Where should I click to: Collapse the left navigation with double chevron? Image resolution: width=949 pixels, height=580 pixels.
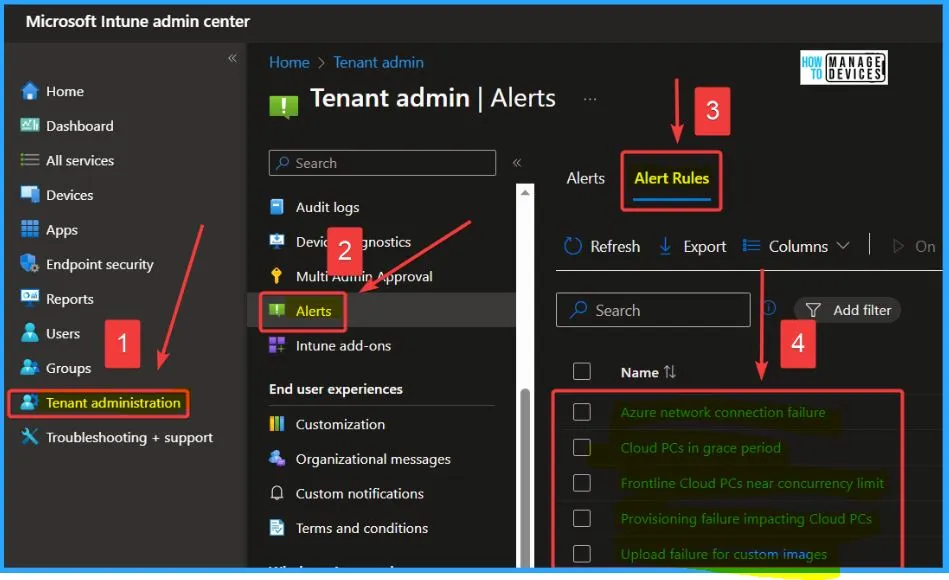click(232, 58)
